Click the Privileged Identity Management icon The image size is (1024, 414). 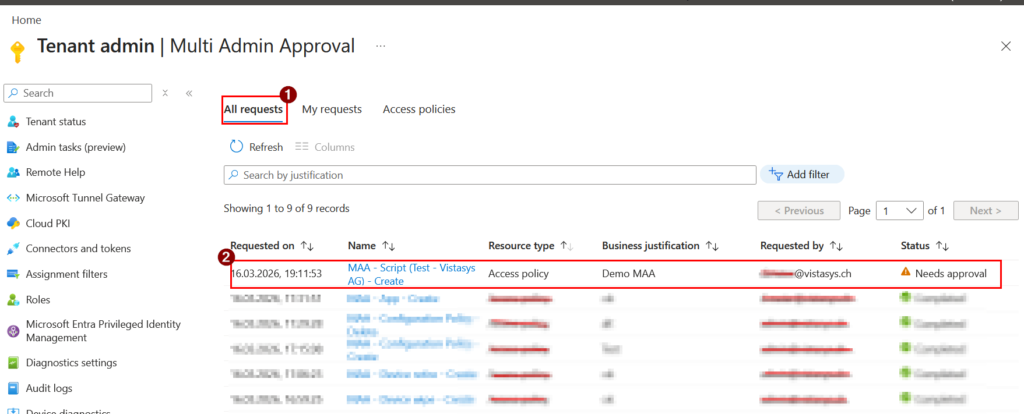click(x=13, y=331)
